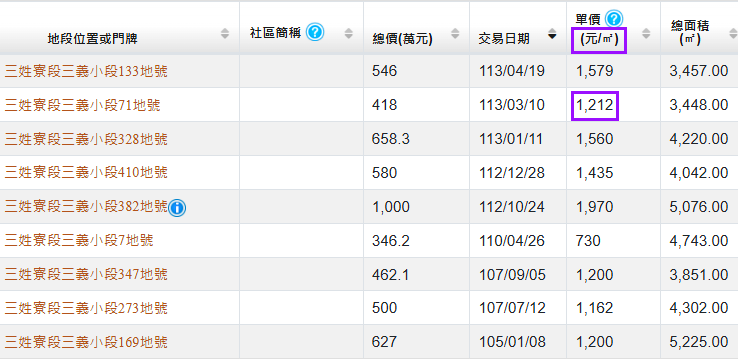Sort by 總價(萬元) column arrows
Screen dimensions: 738x361
click(x=455, y=34)
